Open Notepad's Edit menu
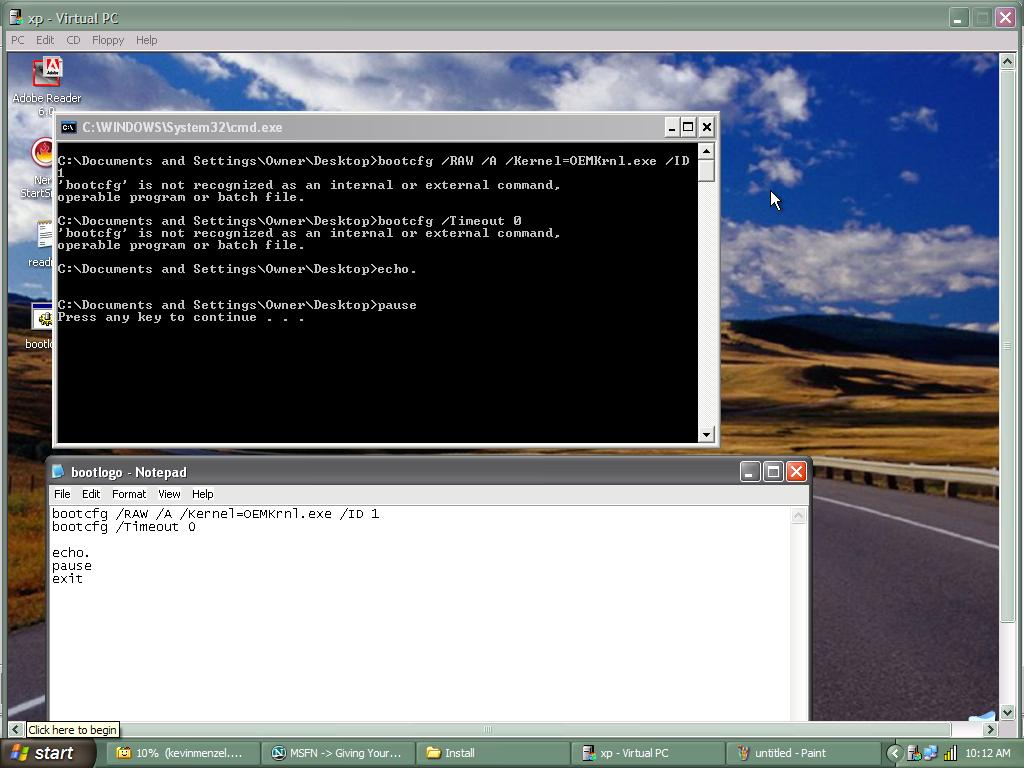This screenshot has width=1024, height=768. click(x=91, y=494)
